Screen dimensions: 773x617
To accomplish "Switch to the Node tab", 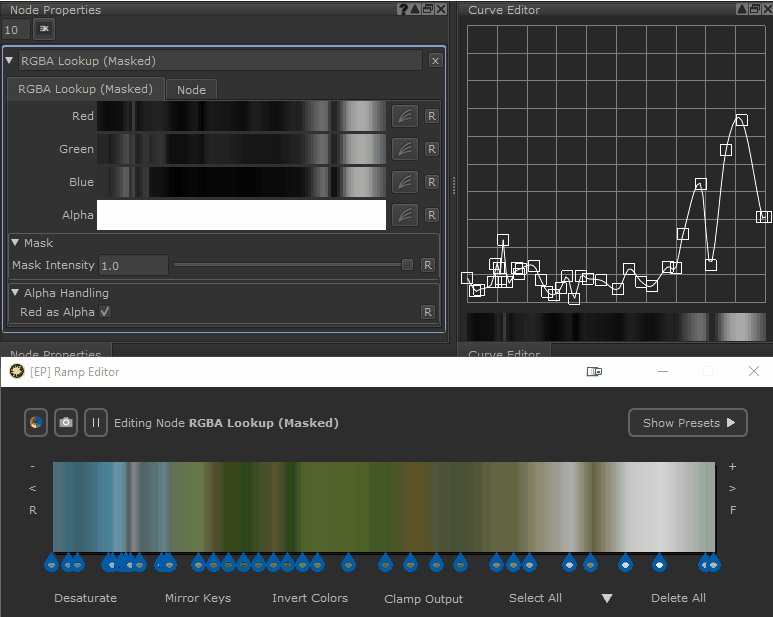I will pos(191,90).
